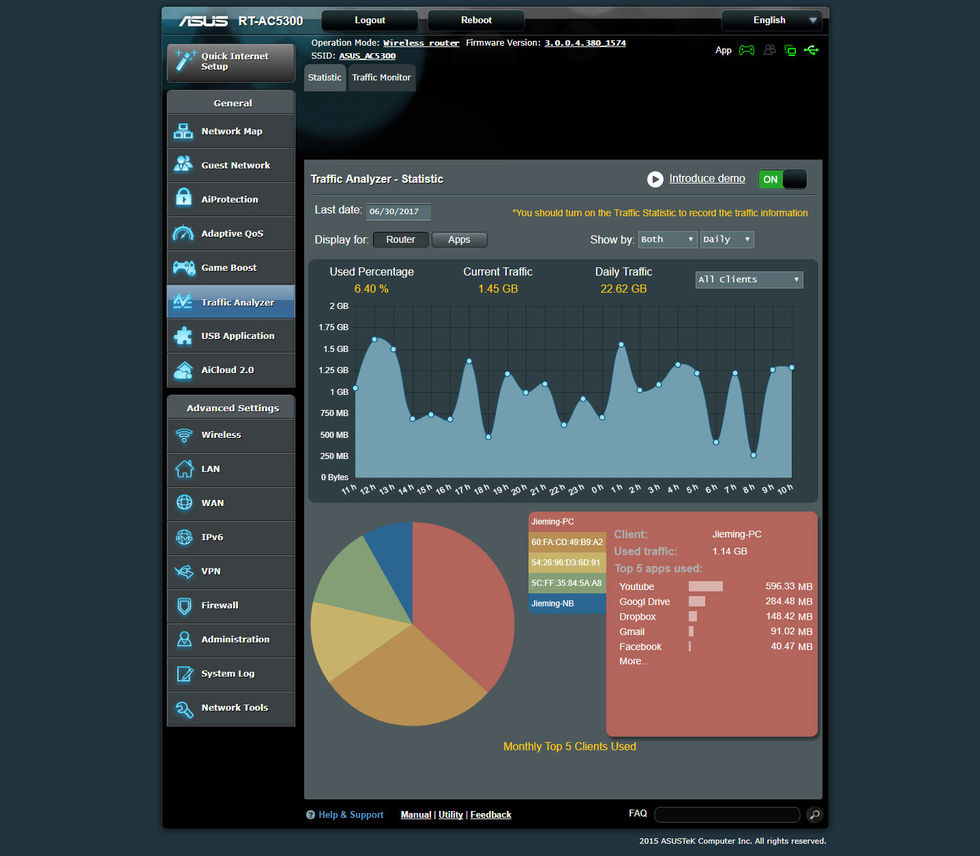Turn off the Traffic Analyzer ON switch
980x856 pixels.
pos(782,180)
